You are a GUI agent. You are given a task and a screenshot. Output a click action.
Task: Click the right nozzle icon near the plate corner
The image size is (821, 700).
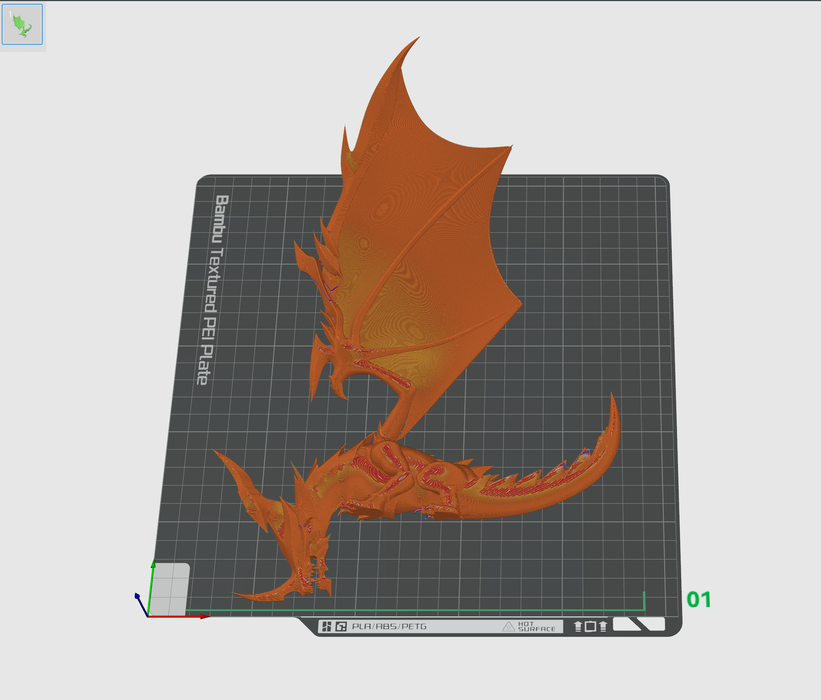click(x=603, y=627)
